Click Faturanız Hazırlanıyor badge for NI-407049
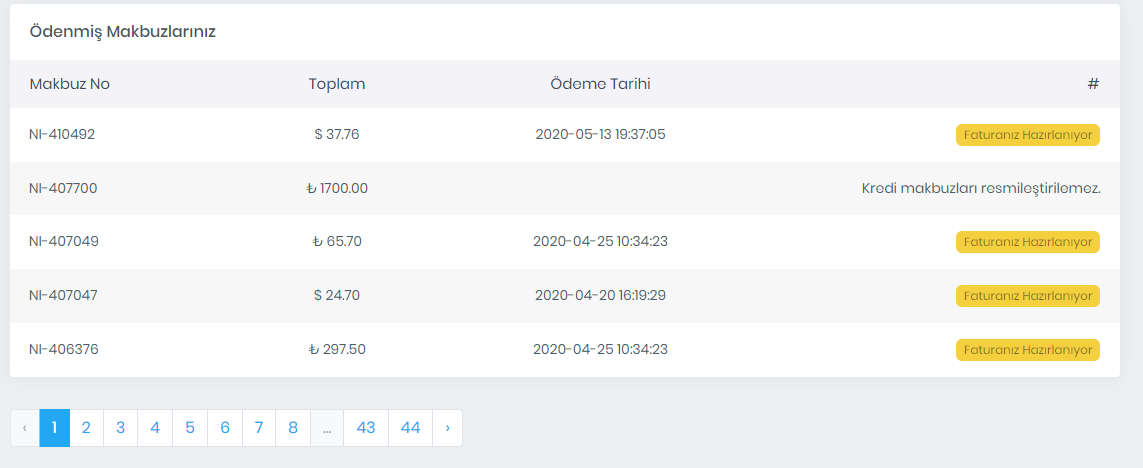 [1028, 242]
